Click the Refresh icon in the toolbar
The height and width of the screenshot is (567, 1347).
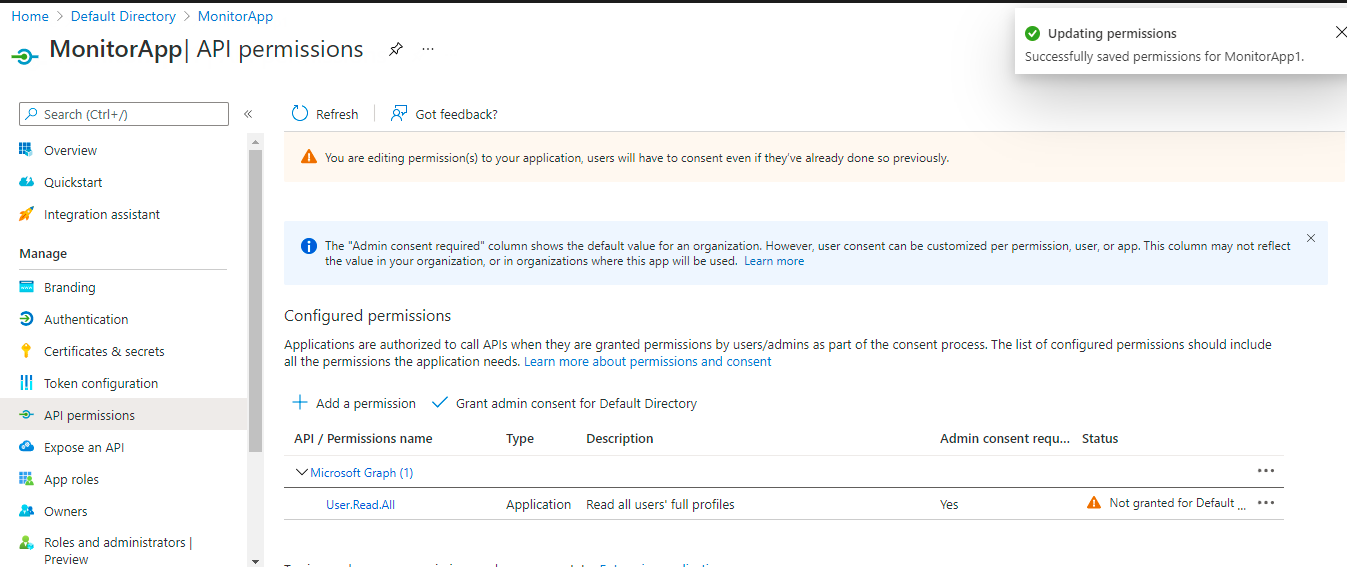tap(300, 113)
